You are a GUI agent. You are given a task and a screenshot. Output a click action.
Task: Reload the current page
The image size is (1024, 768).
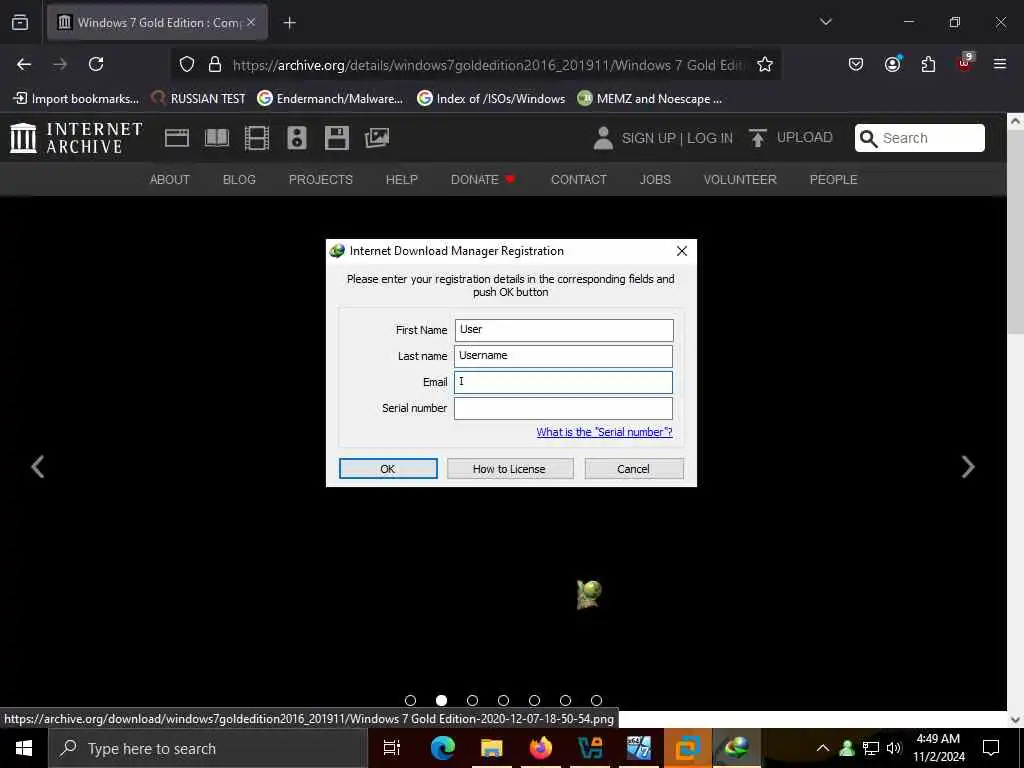tap(96, 64)
